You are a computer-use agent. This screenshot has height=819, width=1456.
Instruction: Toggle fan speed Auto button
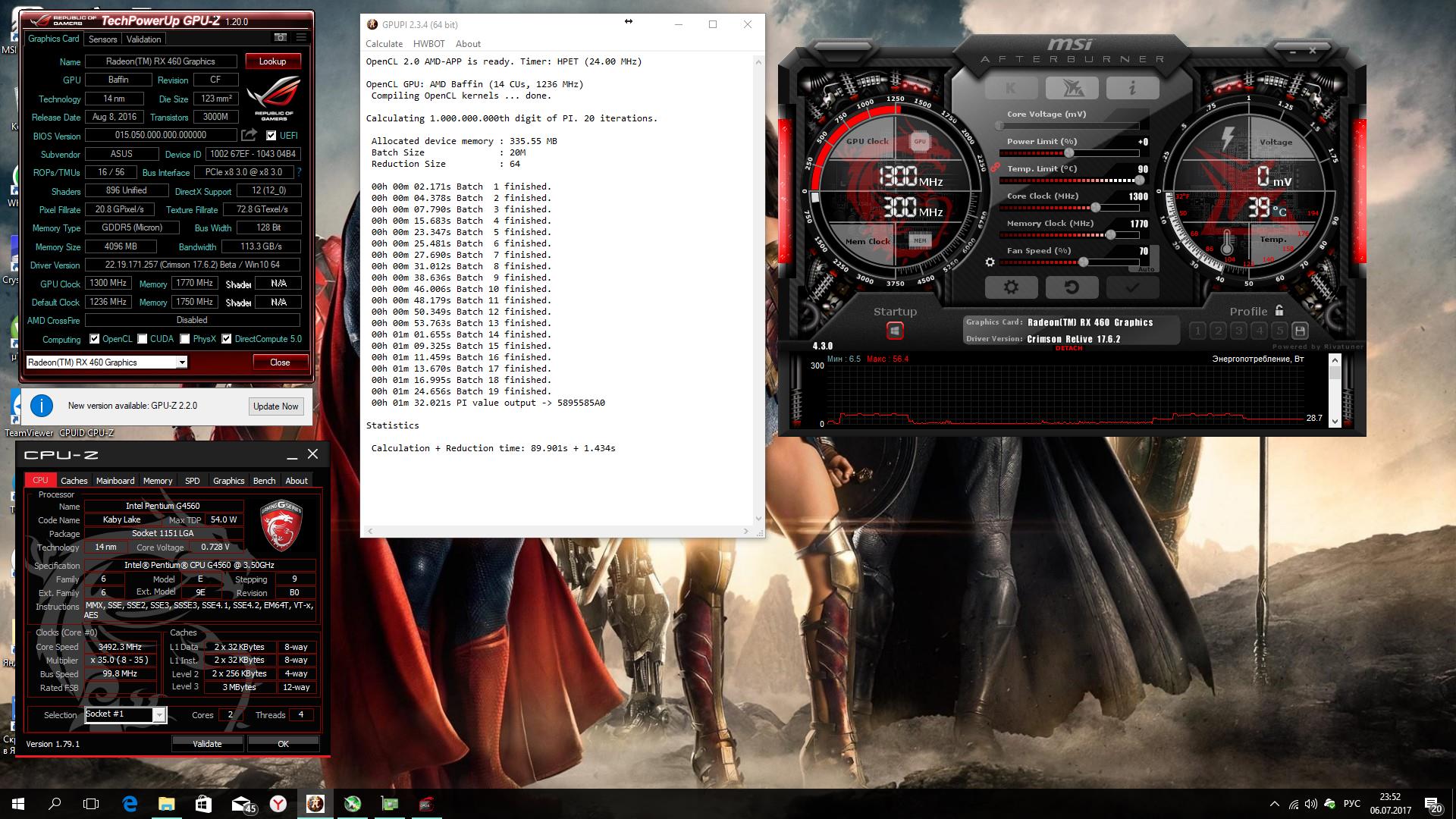tap(1146, 268)
